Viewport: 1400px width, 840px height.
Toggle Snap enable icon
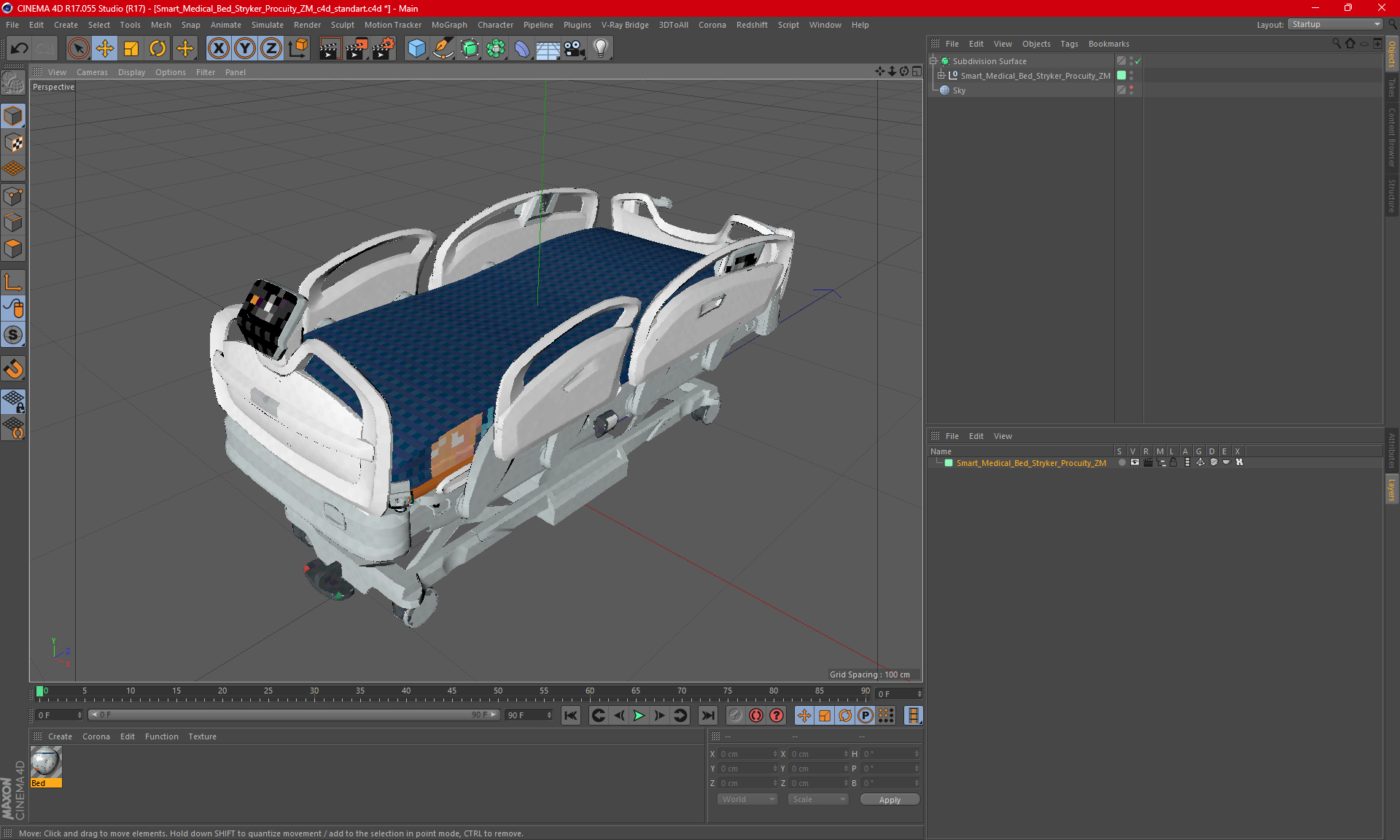coord(13,368)
